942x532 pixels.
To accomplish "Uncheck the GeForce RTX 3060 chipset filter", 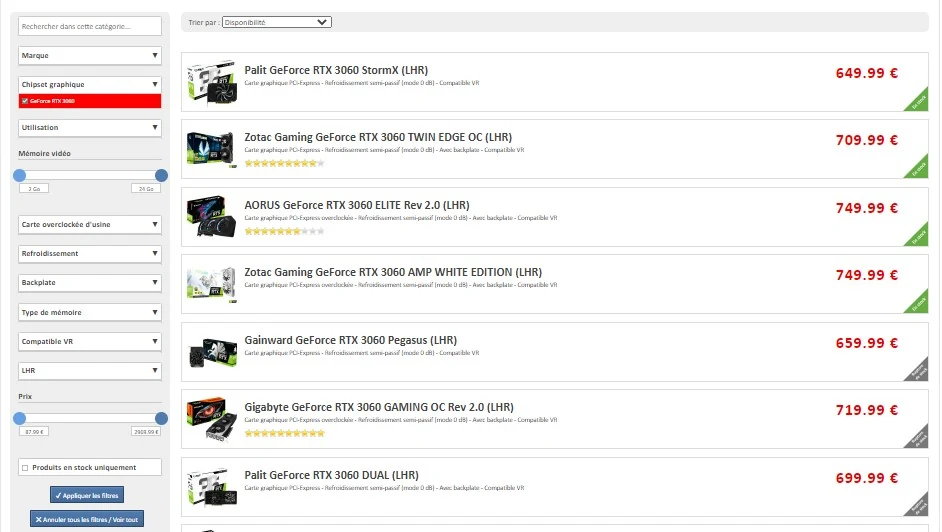I will pyautogui.click(x=25, y=101).
